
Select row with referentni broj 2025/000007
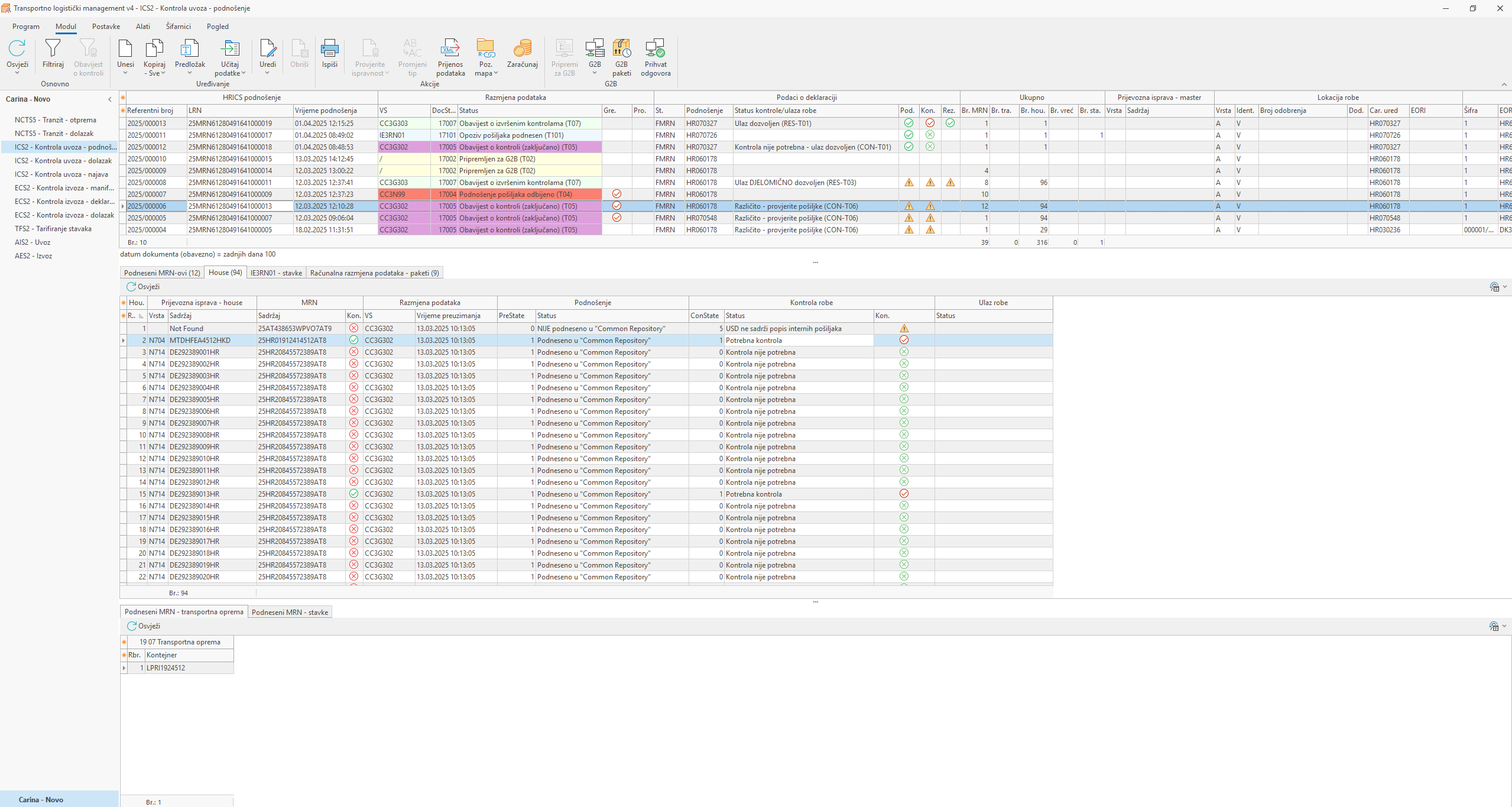147,195
